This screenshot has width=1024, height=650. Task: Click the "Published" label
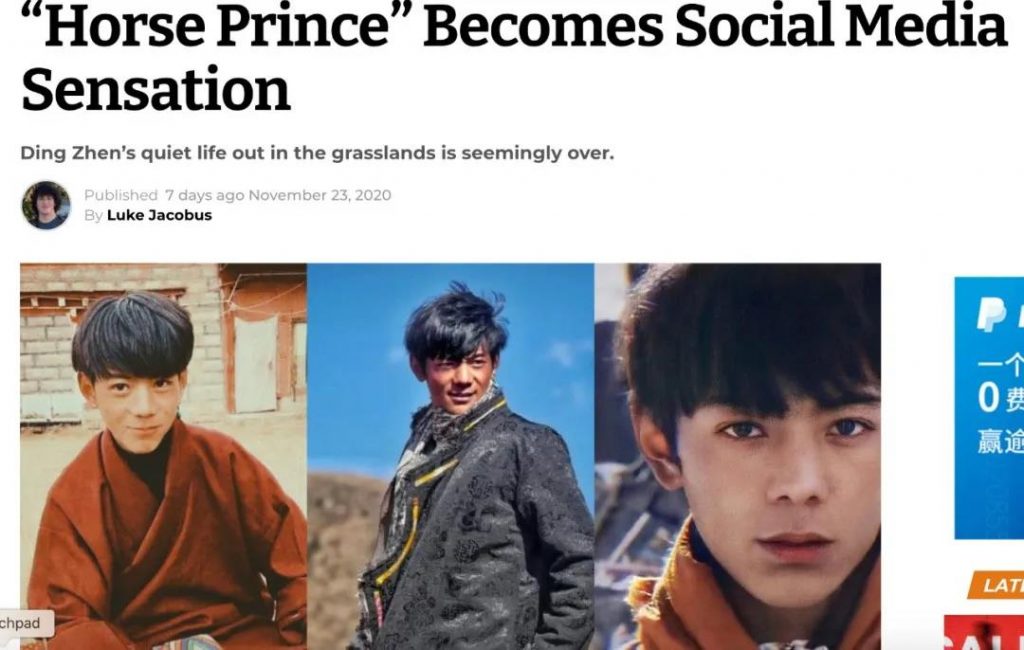click(121, 195)
